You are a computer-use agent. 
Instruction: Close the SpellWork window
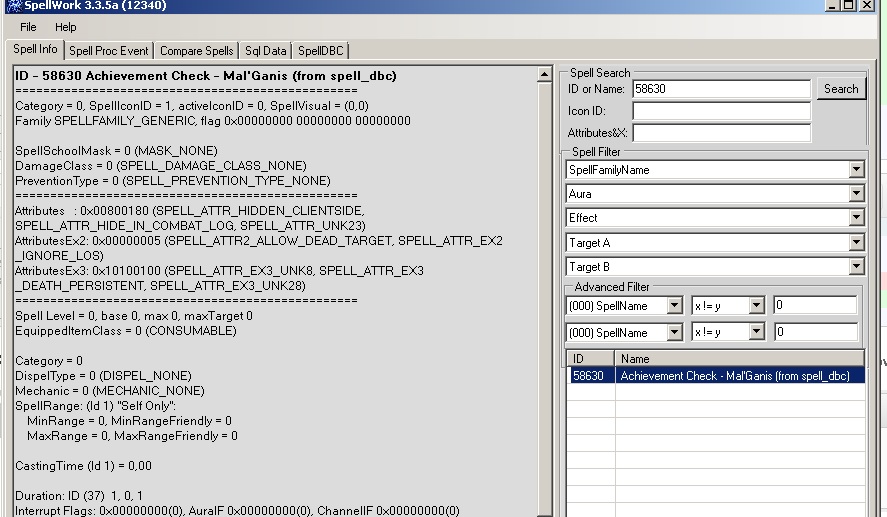tap(867, 5)
